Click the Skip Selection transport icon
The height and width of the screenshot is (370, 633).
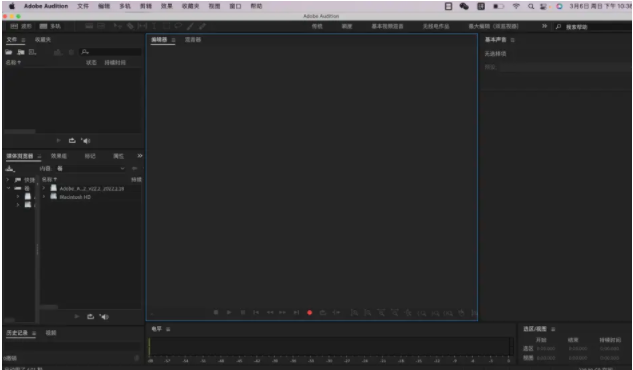tap(336, 312)
